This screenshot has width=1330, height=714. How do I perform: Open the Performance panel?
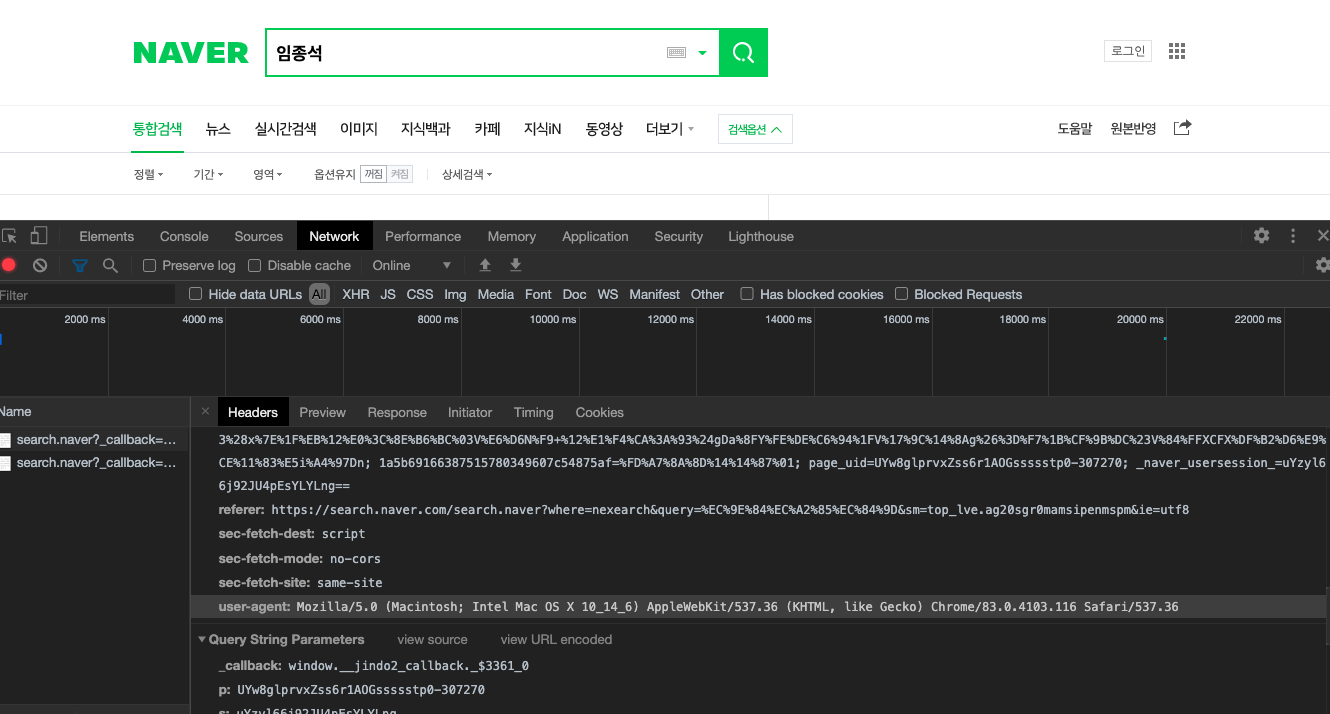(x=423, y=236)
